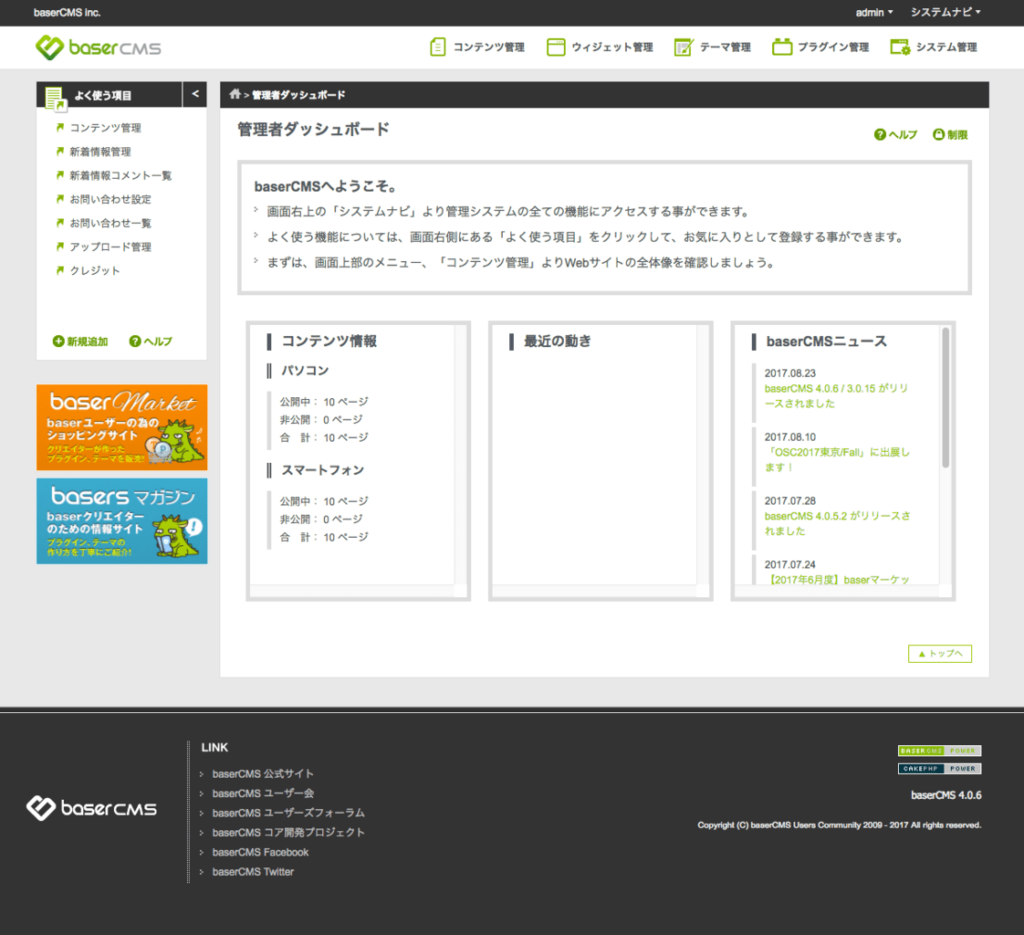Open システム管理 using its toolbar icon

tap(898, 46)
